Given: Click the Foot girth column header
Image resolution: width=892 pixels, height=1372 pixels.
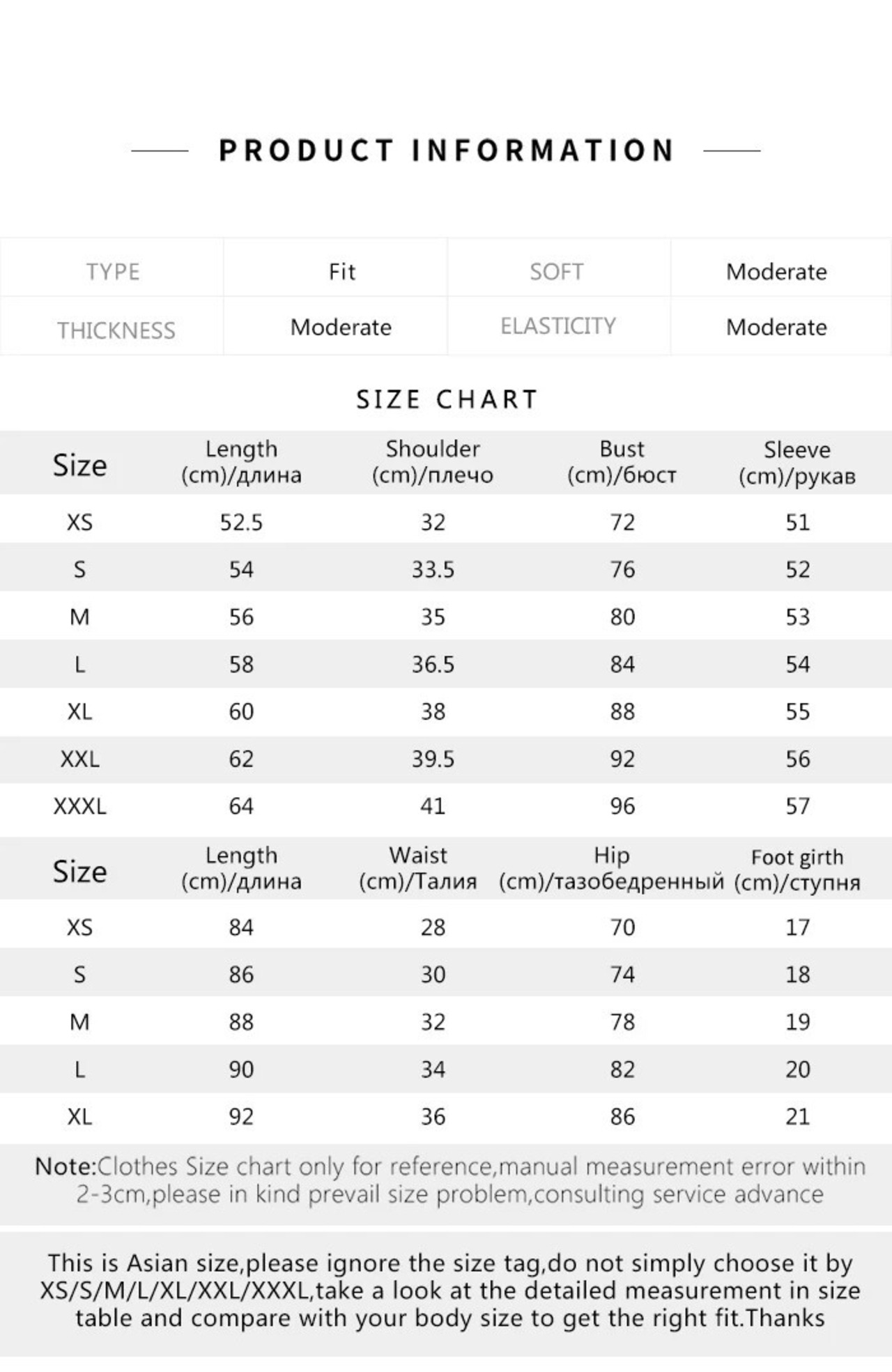Looking at the screenshot, I should [797, 870].
